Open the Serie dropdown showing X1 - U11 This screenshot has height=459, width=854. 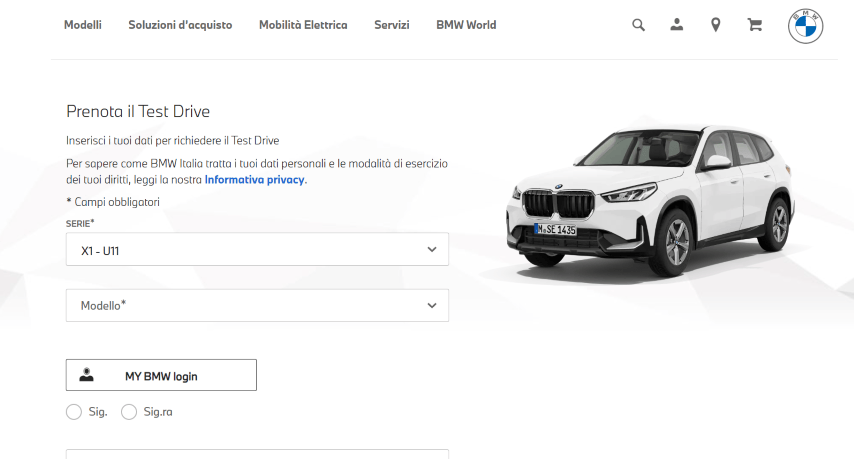(257, 249)
